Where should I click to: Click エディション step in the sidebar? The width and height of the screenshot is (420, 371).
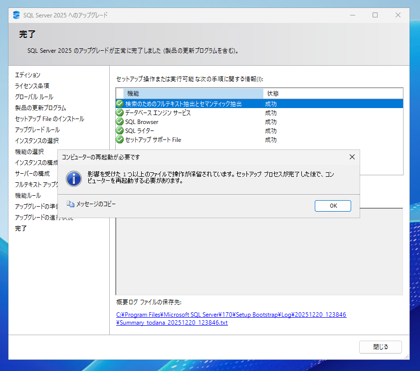tap(28, 75)
